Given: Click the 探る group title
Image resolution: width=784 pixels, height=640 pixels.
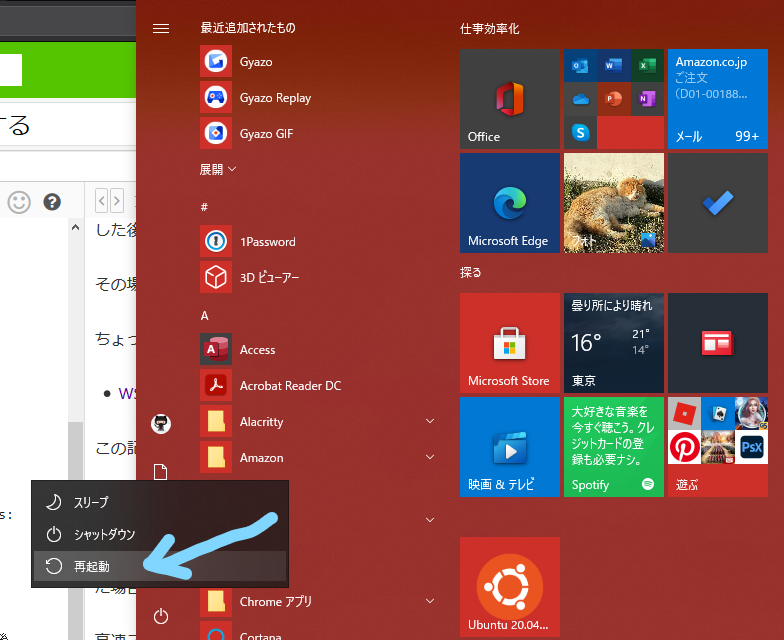Looking at the screenshot, I should (x=470, y=272).
